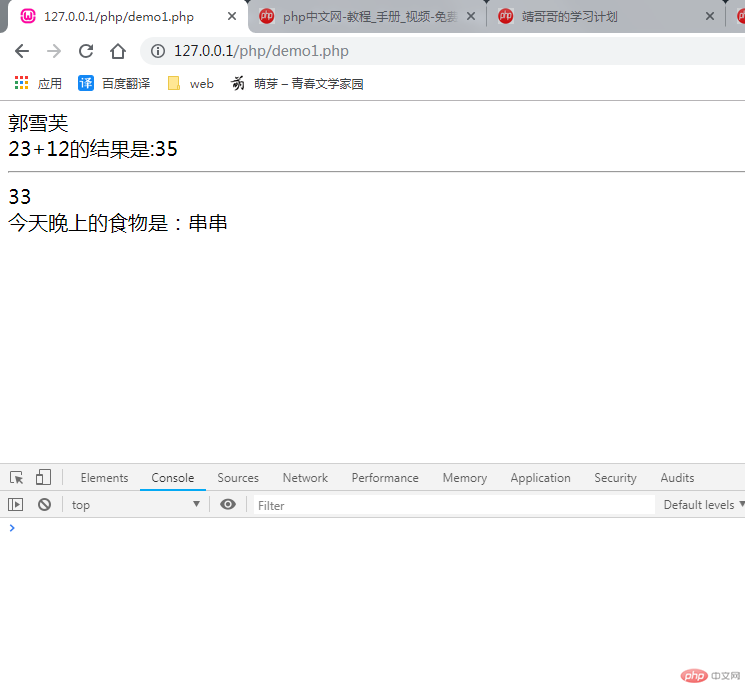Image resolution: width=745 pixels, height=686 pixels.
Task: Click the 靖哥哥的学习计划 tab favicon
Action: tap(506, 17)
